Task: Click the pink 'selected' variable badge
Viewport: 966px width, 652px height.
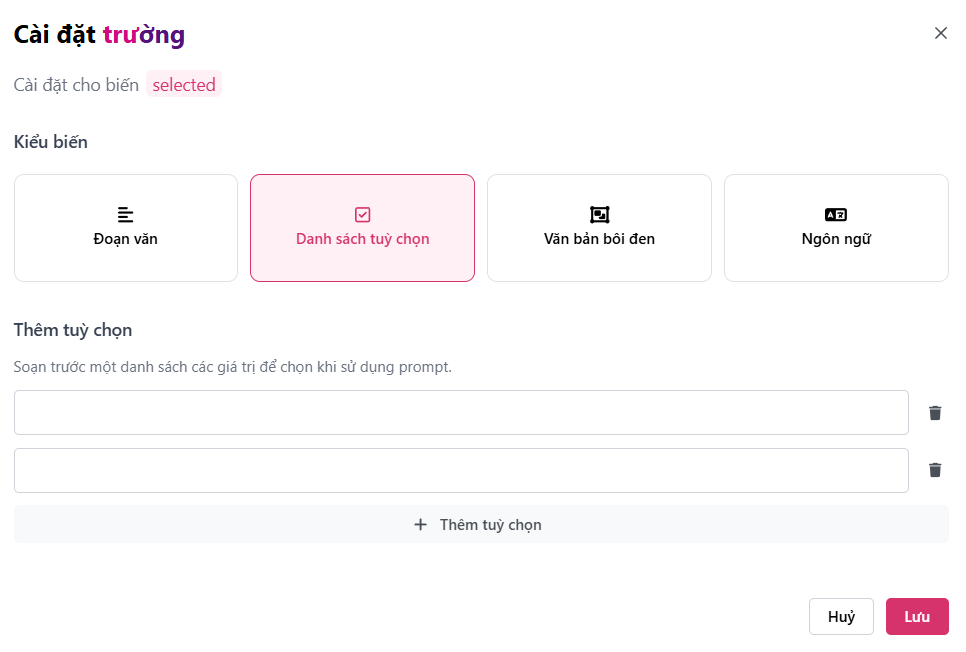Action: pyautogui.click(x=184, y=85)
